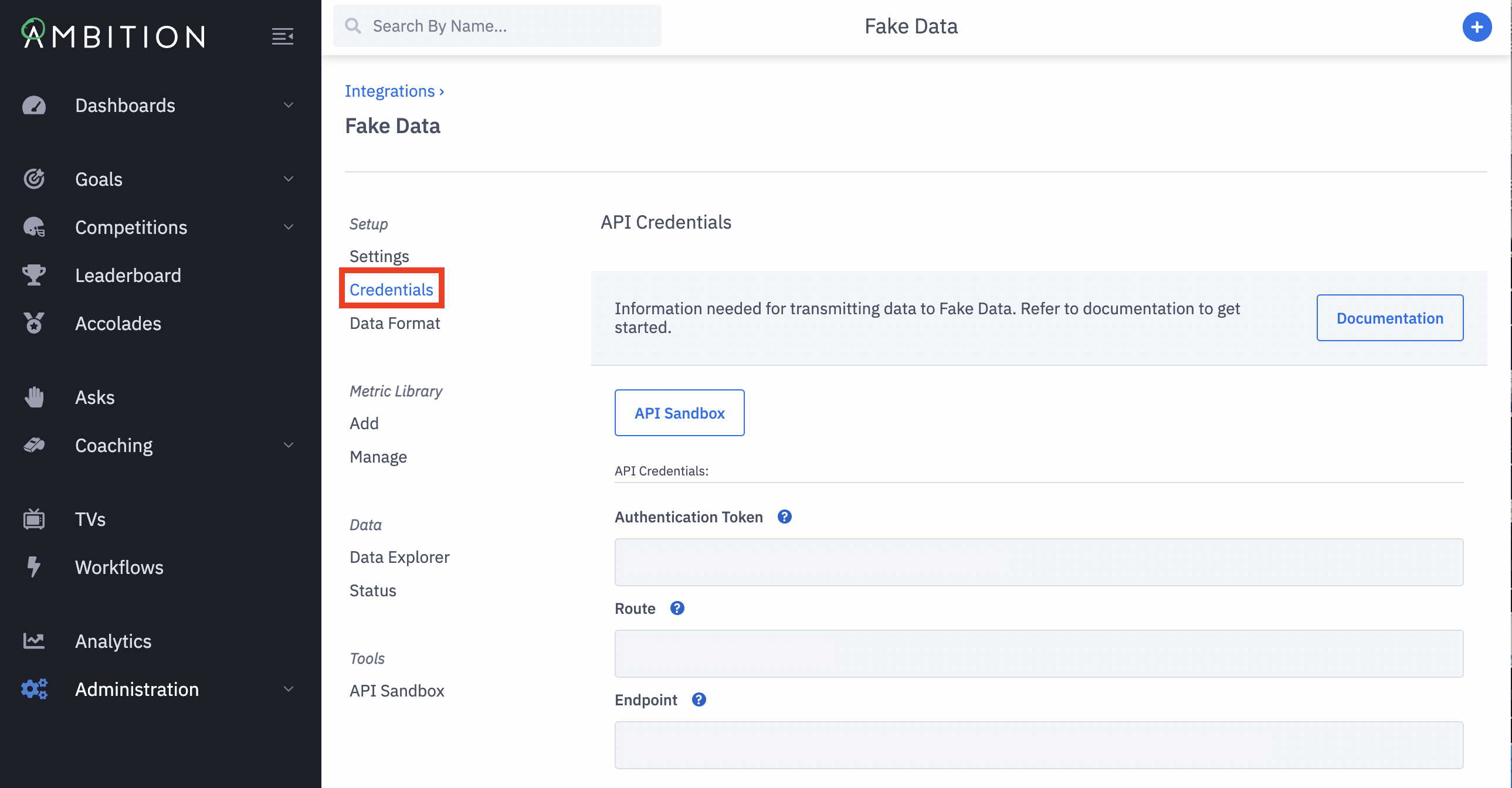This screenshot has height=788, width=1512.
Task: Click the TVs television icon
Action: pyautogui.click(x=34, y=519)
